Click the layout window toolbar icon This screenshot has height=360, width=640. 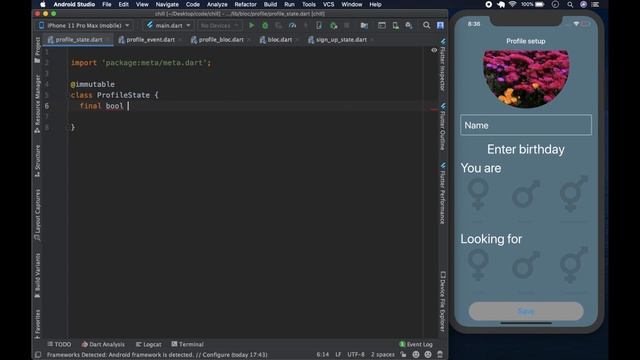coord(382,25)
